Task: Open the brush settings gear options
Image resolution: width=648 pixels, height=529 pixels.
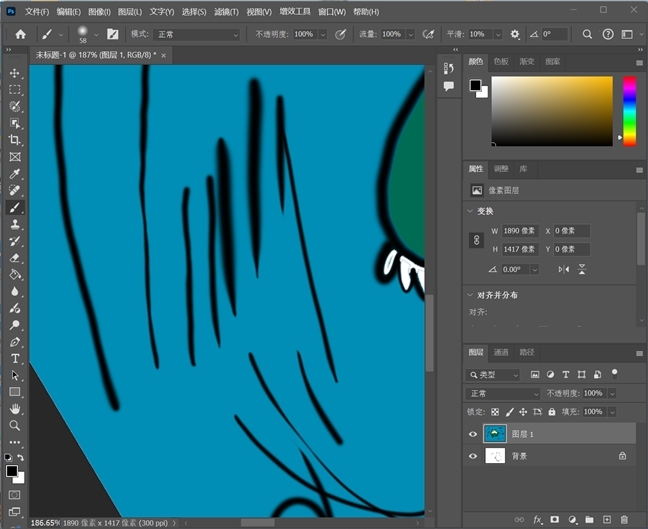Action: pyautogui.click(x=515, y=34)
